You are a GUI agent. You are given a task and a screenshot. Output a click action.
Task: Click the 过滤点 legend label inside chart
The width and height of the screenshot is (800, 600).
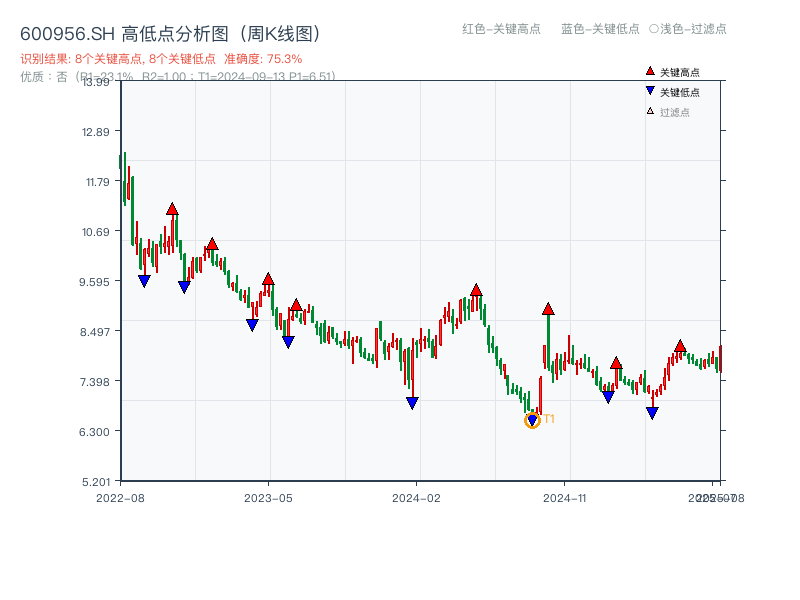tap(674, 112)
